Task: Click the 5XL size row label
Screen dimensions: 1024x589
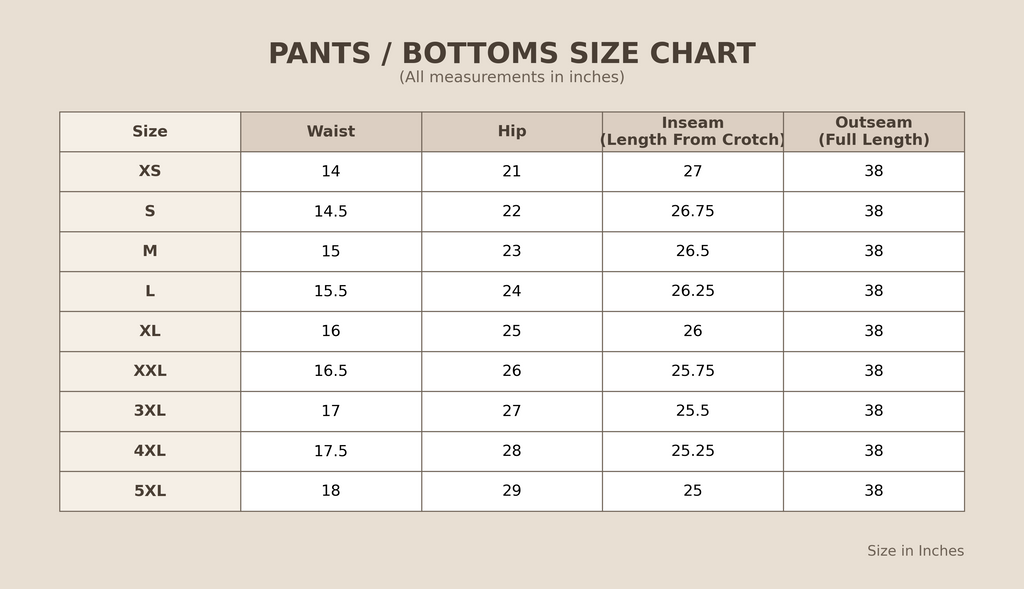Action: [150, 491]
